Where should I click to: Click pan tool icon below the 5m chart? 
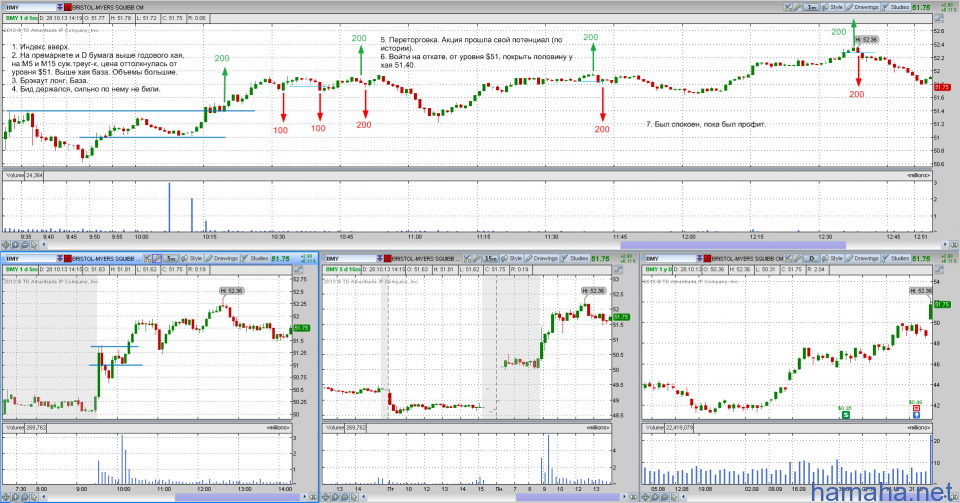point(6,497)
